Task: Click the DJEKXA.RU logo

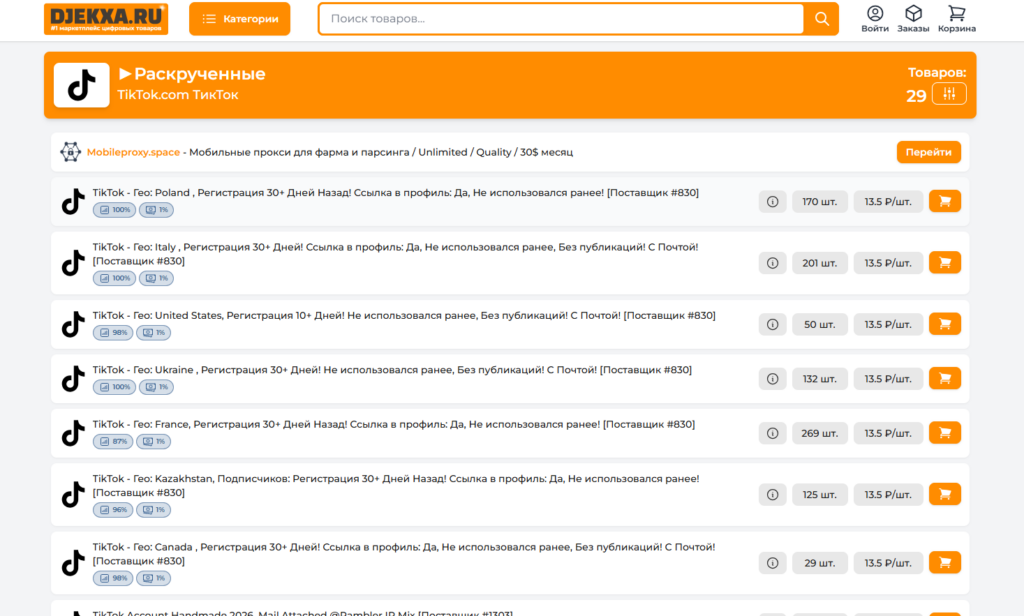Action: pos(106,19)
